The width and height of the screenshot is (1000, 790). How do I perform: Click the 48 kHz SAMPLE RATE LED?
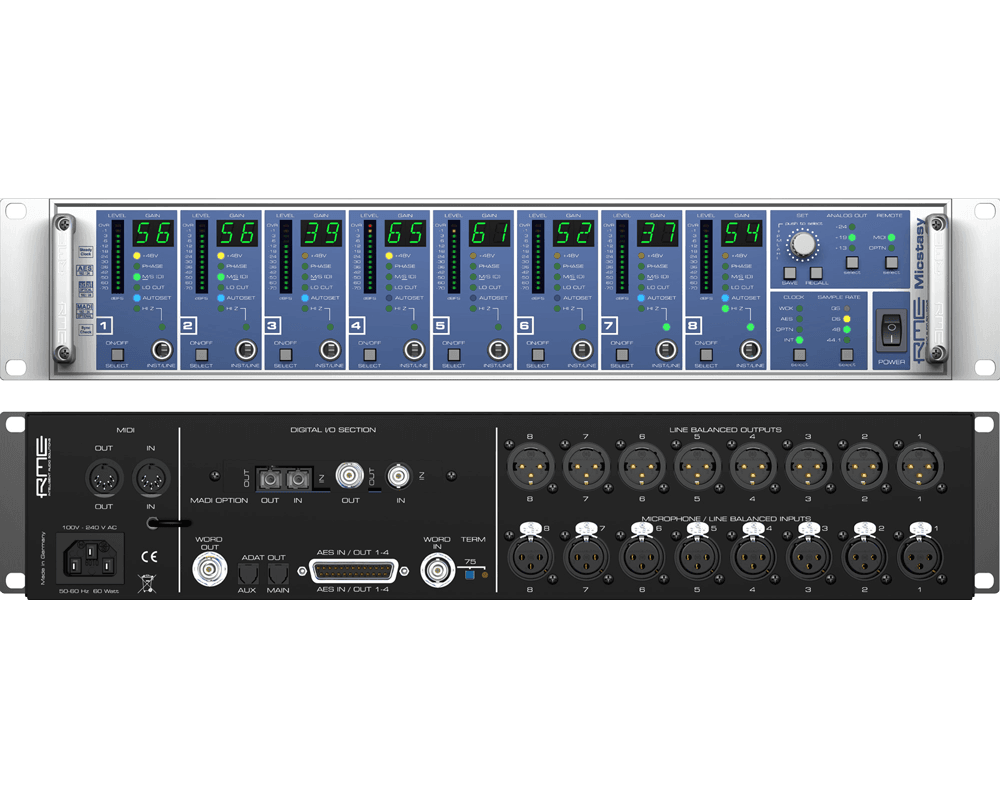click(847, 328)
